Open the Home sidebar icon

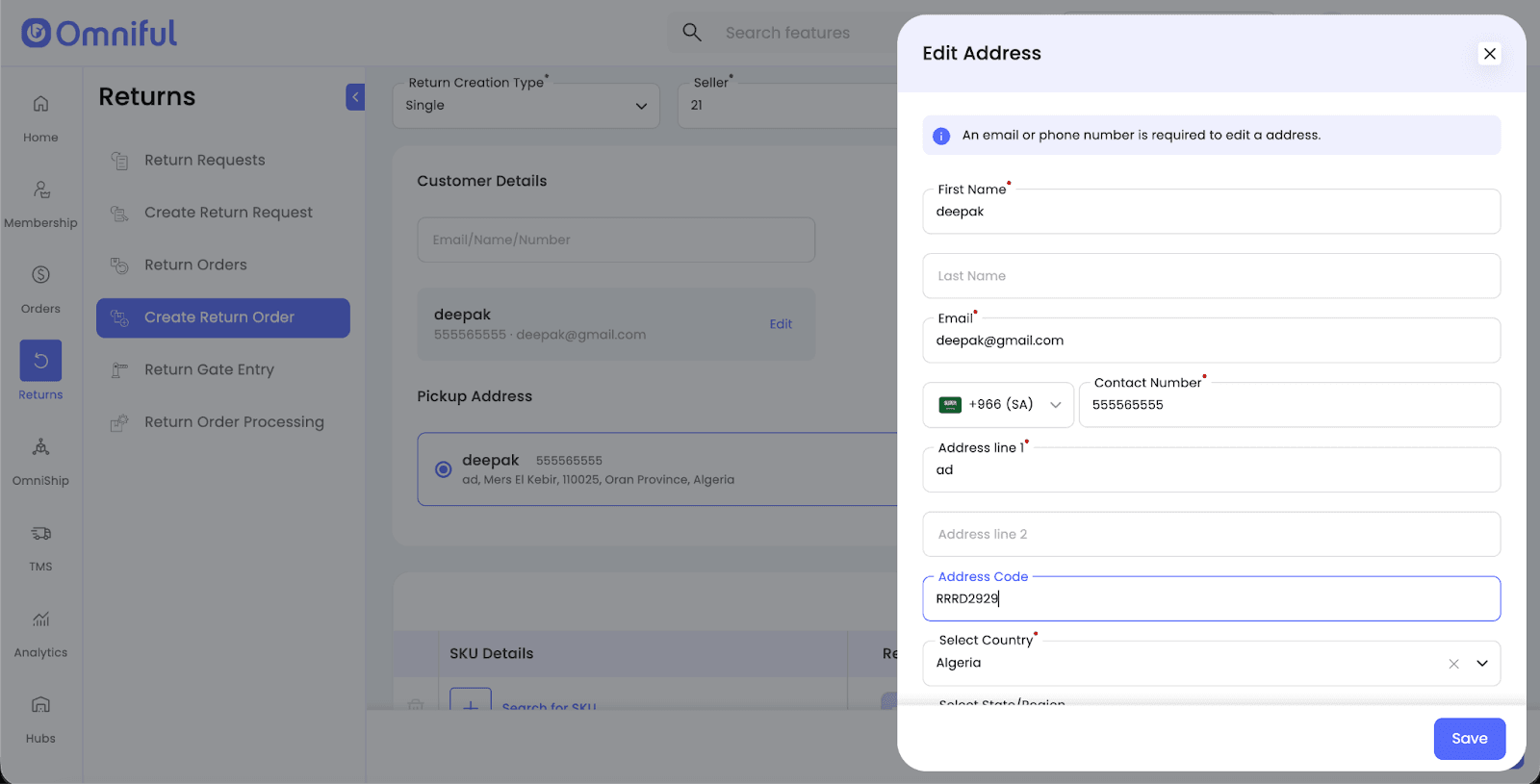(x=40, y=104)
